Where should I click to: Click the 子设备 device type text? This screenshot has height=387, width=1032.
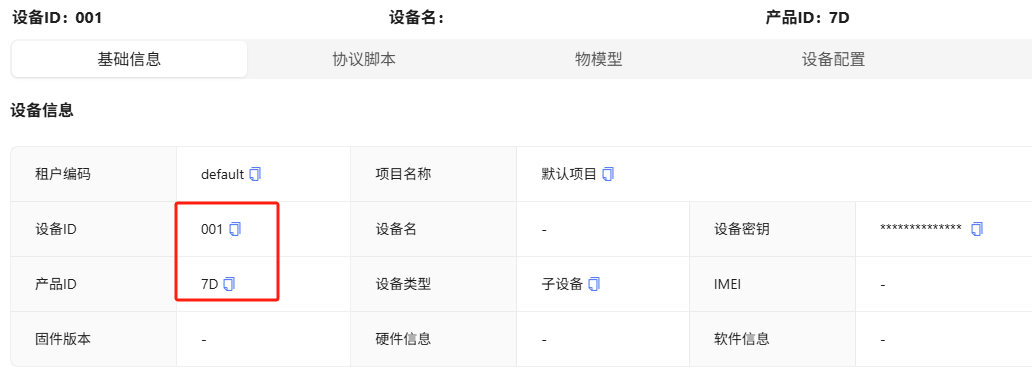coord(562,284)
